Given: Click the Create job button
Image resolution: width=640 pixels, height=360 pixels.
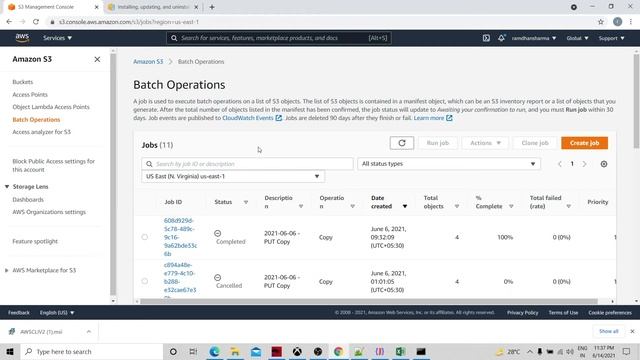Looking at the screenshot, I should [x=584, y=143].
